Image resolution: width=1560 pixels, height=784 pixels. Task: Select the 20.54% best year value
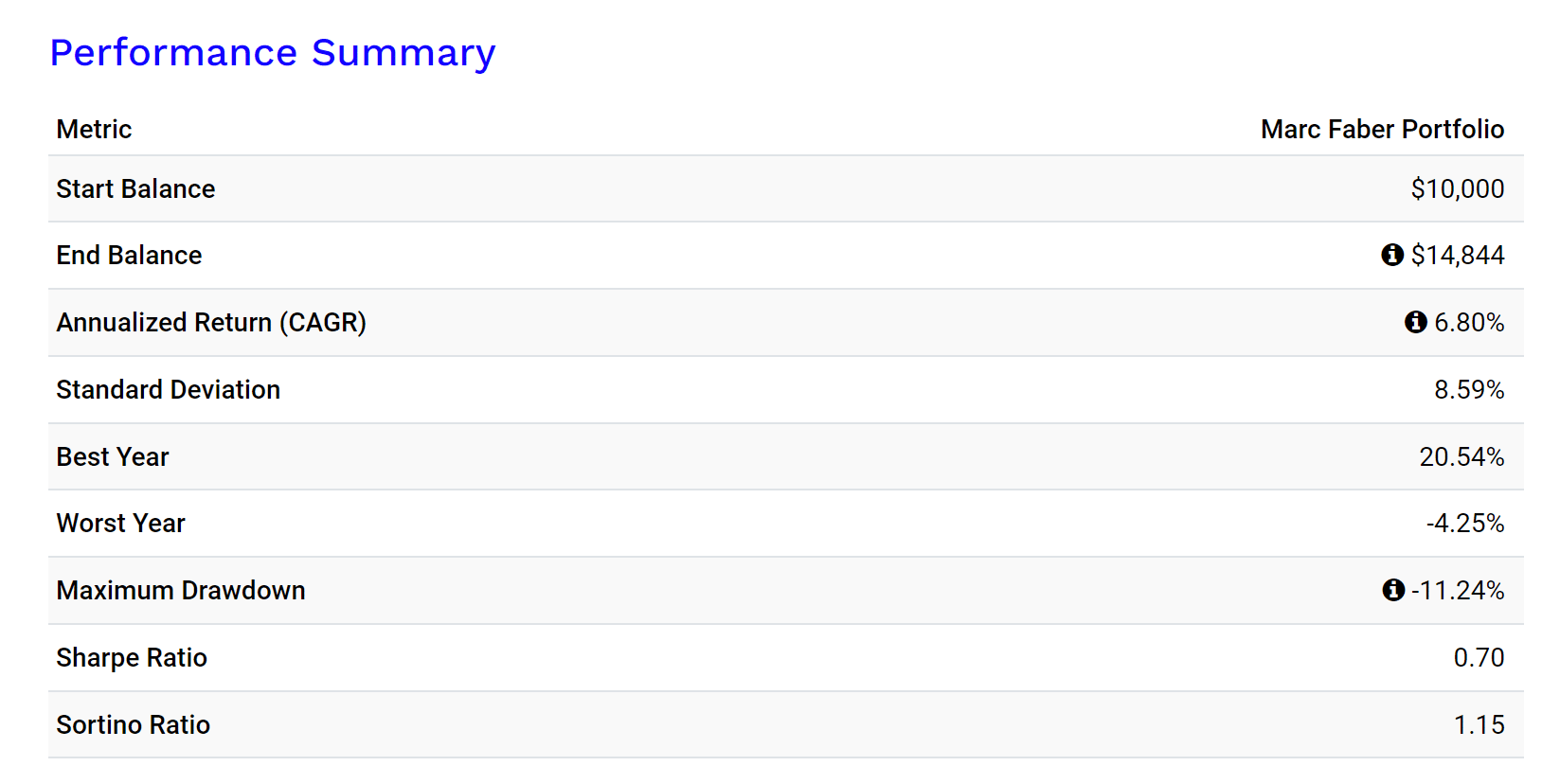[1461, 457]
